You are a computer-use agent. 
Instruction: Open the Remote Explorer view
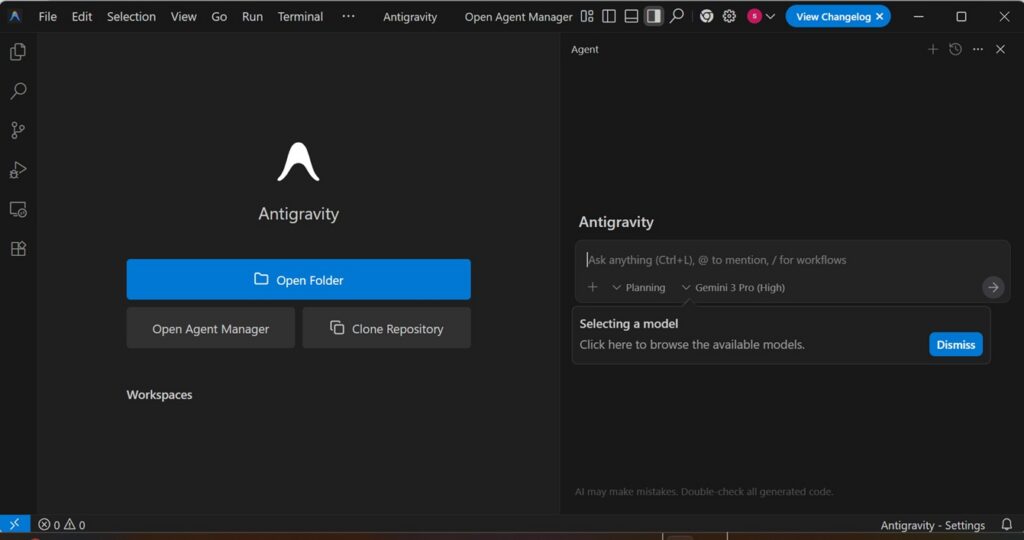coord(18,210)
